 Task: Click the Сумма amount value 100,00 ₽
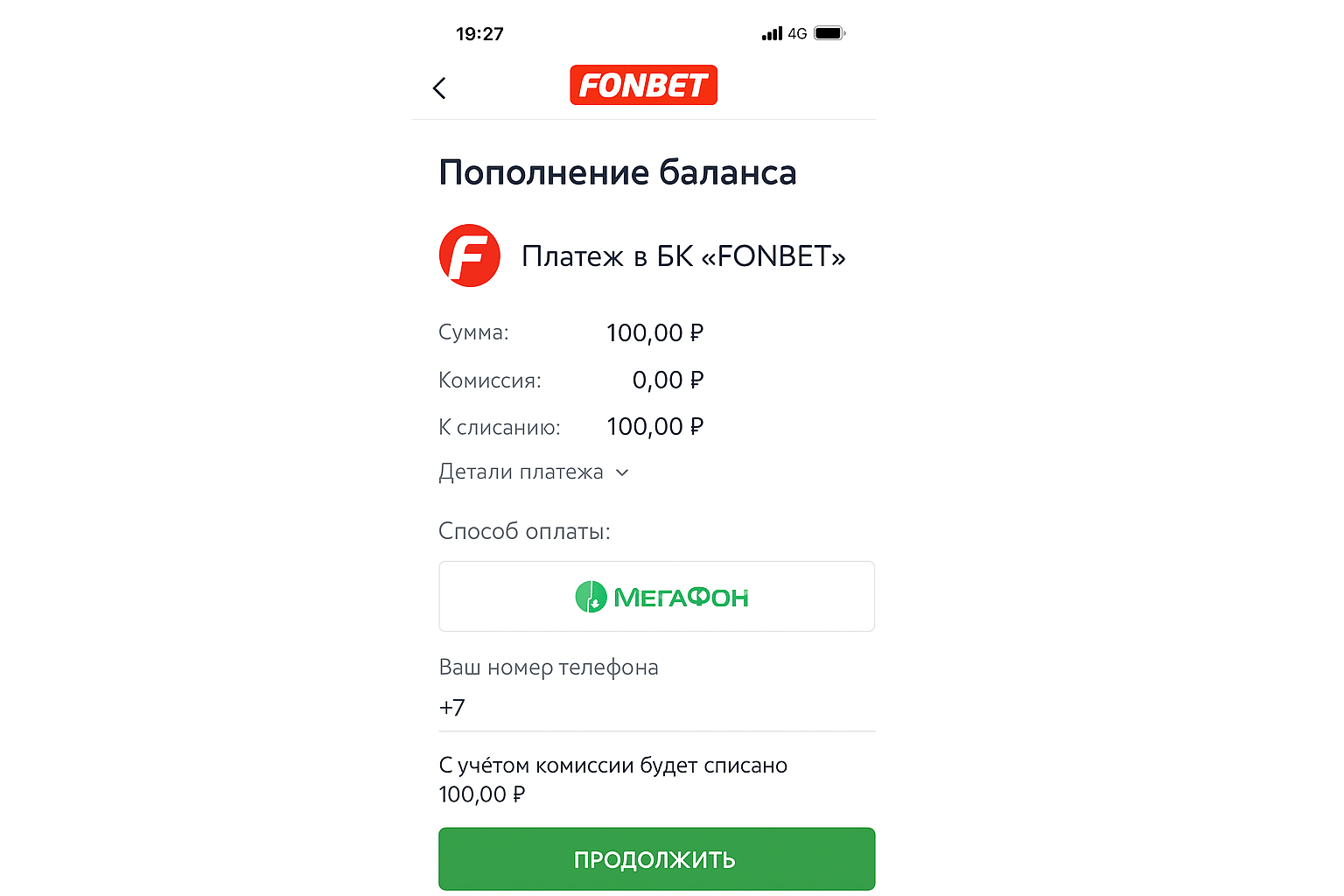click(x=654, y=332)
